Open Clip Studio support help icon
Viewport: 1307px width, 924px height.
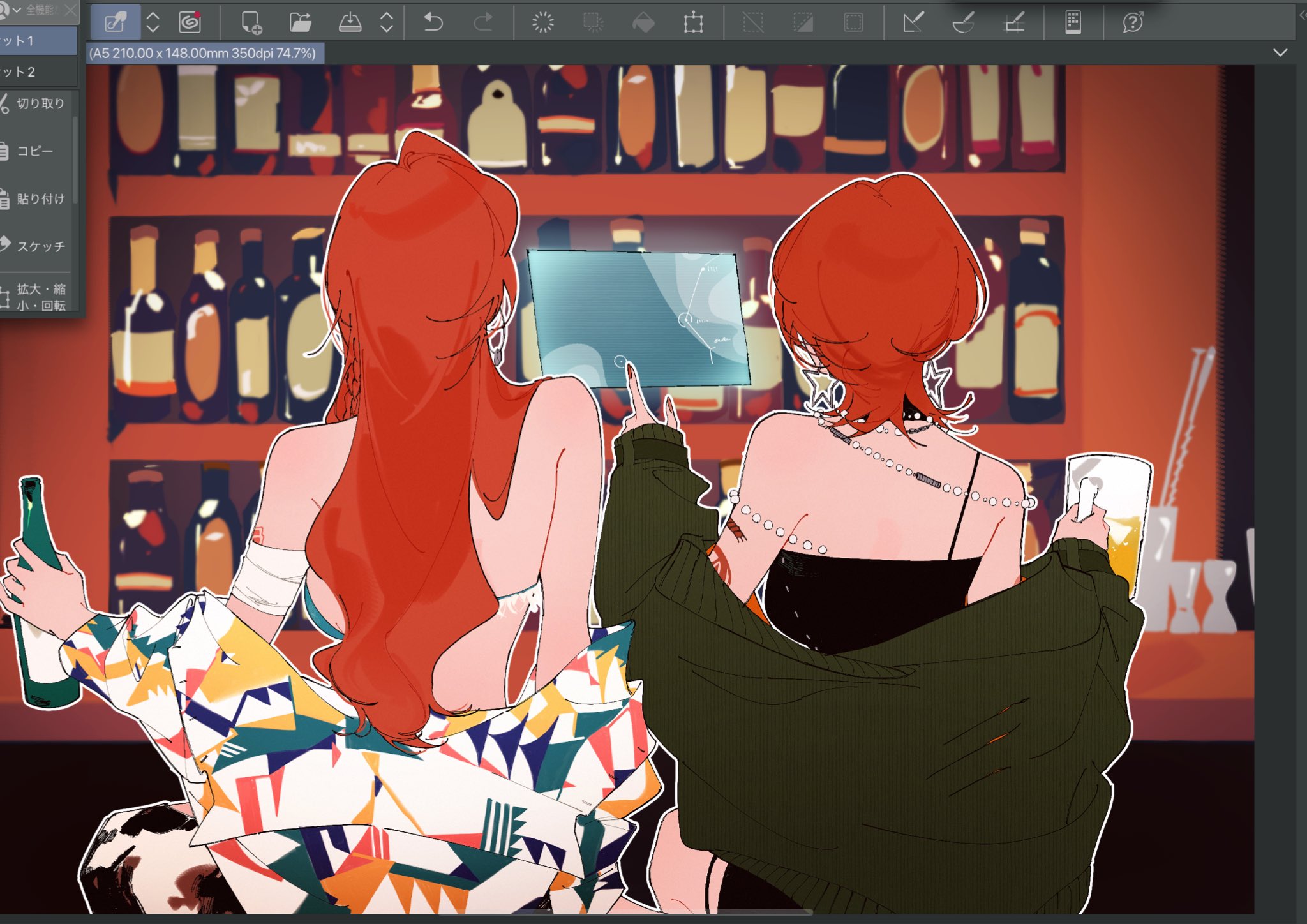pos(1133,23)
